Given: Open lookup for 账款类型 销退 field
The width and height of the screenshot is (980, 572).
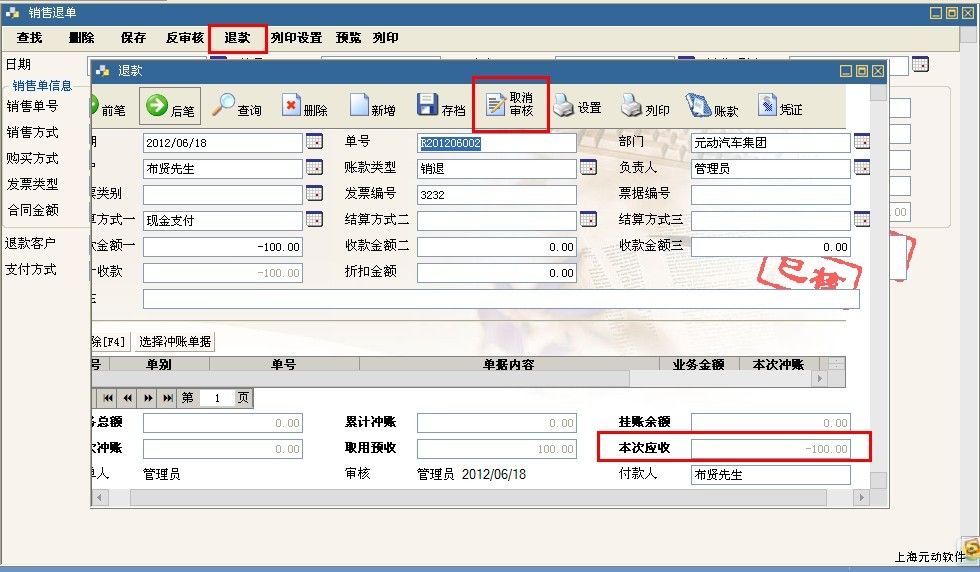Looking at the screenshot, I should [588, 167].
